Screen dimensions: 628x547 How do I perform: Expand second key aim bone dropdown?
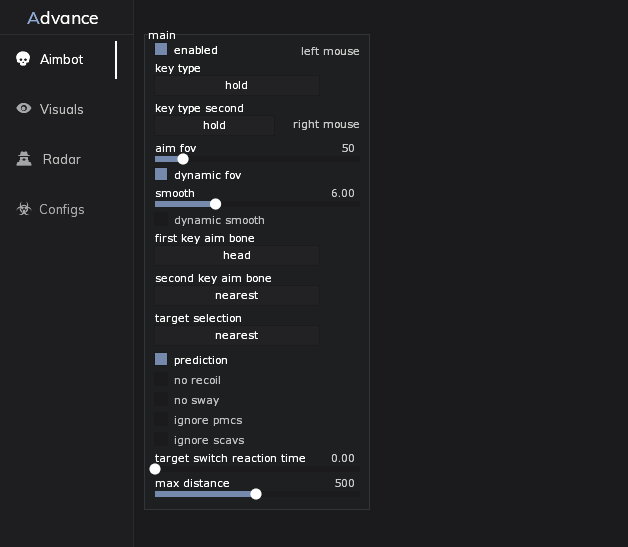[237, 296]
